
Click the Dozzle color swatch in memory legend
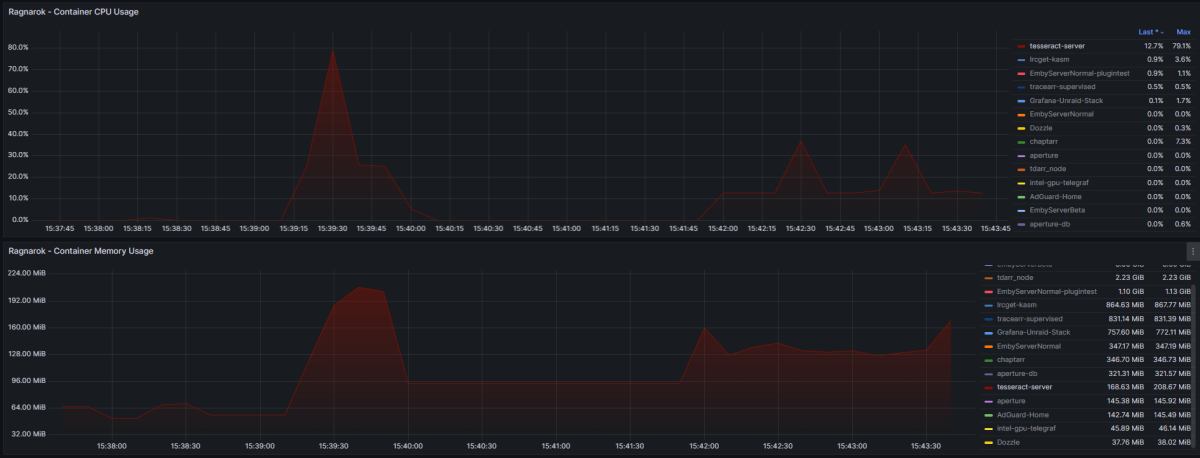click(x=989, y=442)
